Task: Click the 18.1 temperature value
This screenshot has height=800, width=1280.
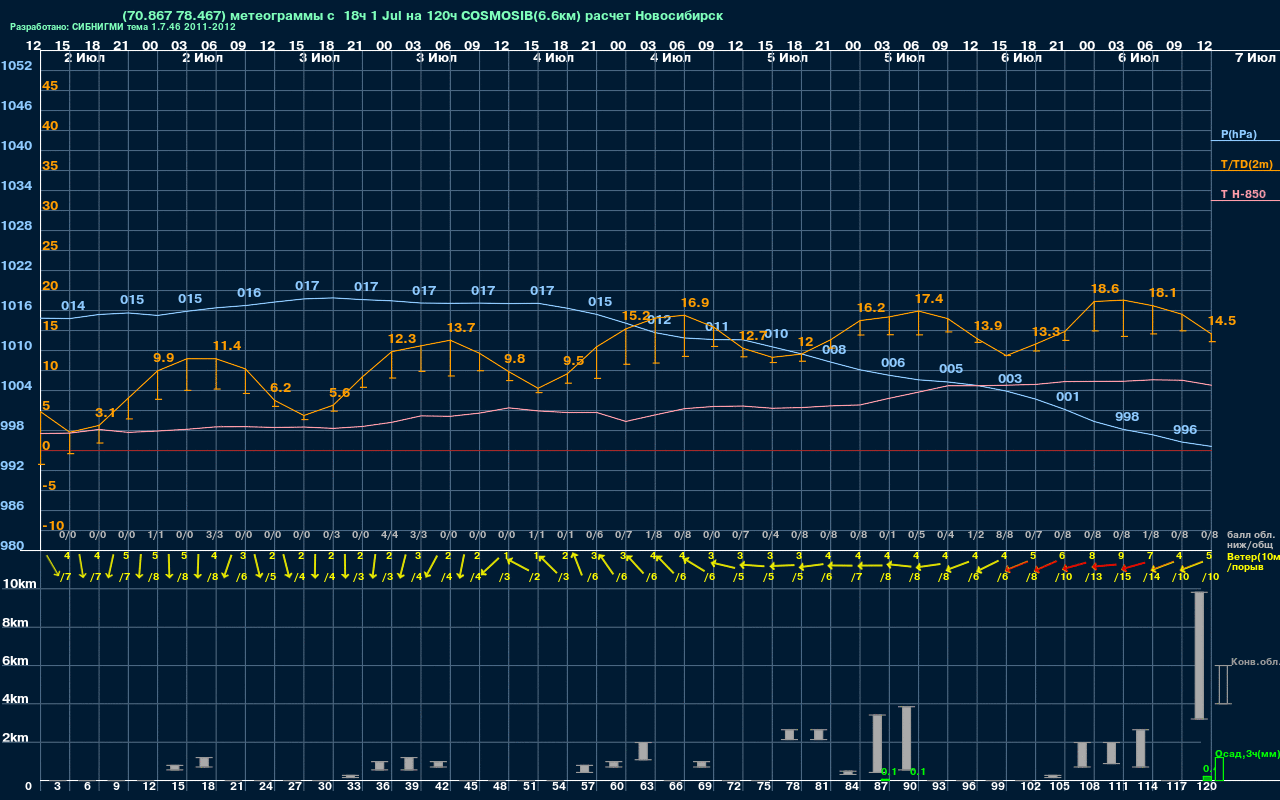Action: pos(1163,293)
